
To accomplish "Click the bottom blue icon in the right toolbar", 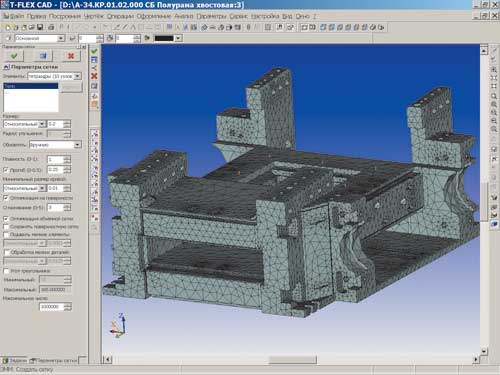I will [494, 224].
